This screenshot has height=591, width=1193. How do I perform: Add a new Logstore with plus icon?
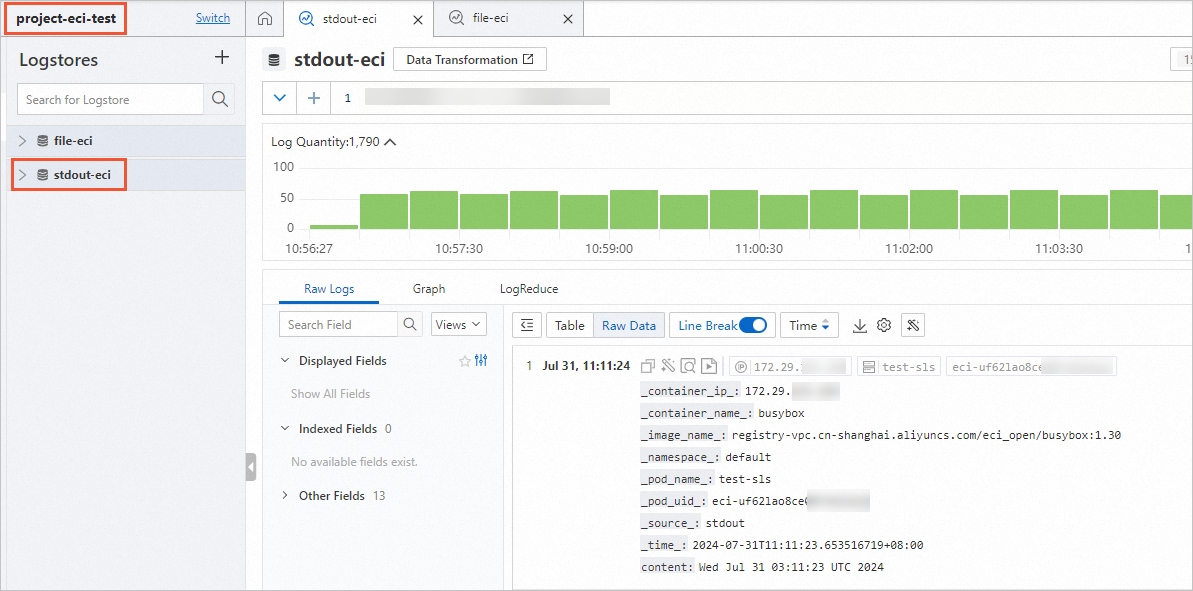click(221, 57)
